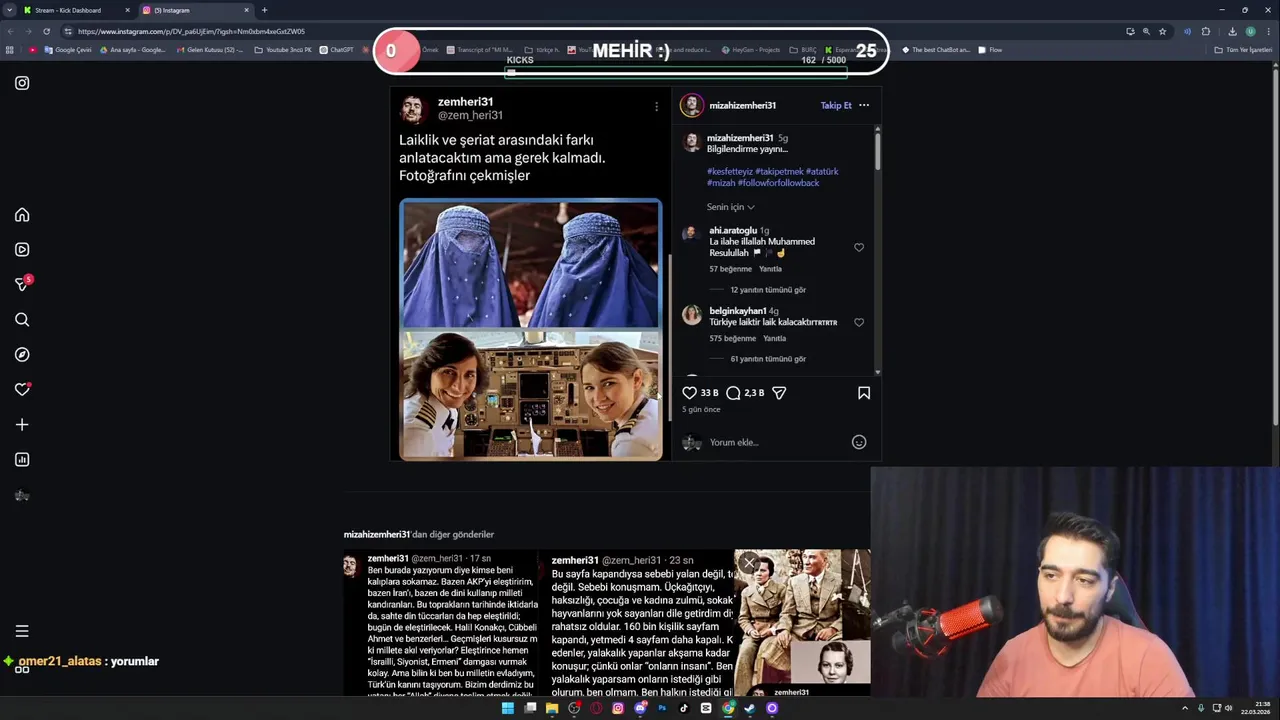Open the Flow bookmark

[990, 50]
